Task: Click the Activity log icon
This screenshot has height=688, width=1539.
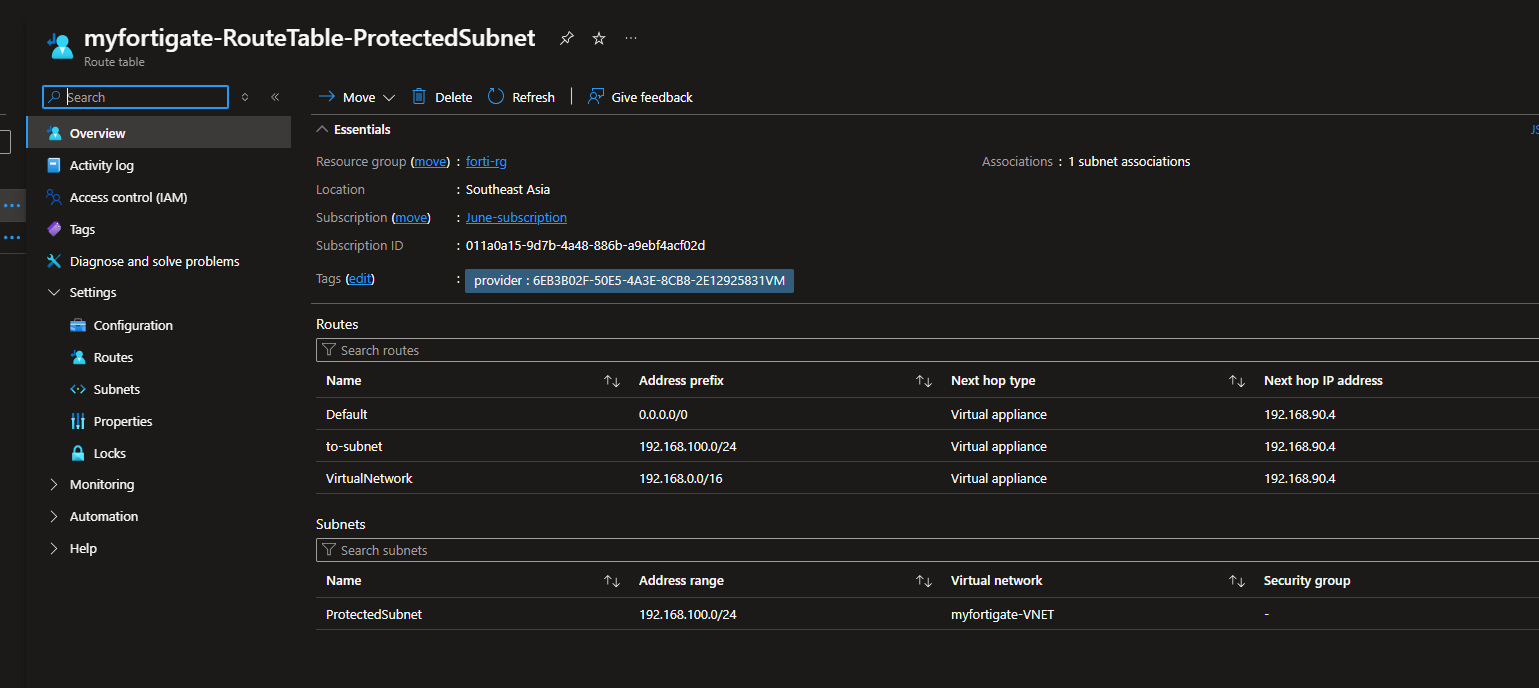Action: tap(54, 165)
